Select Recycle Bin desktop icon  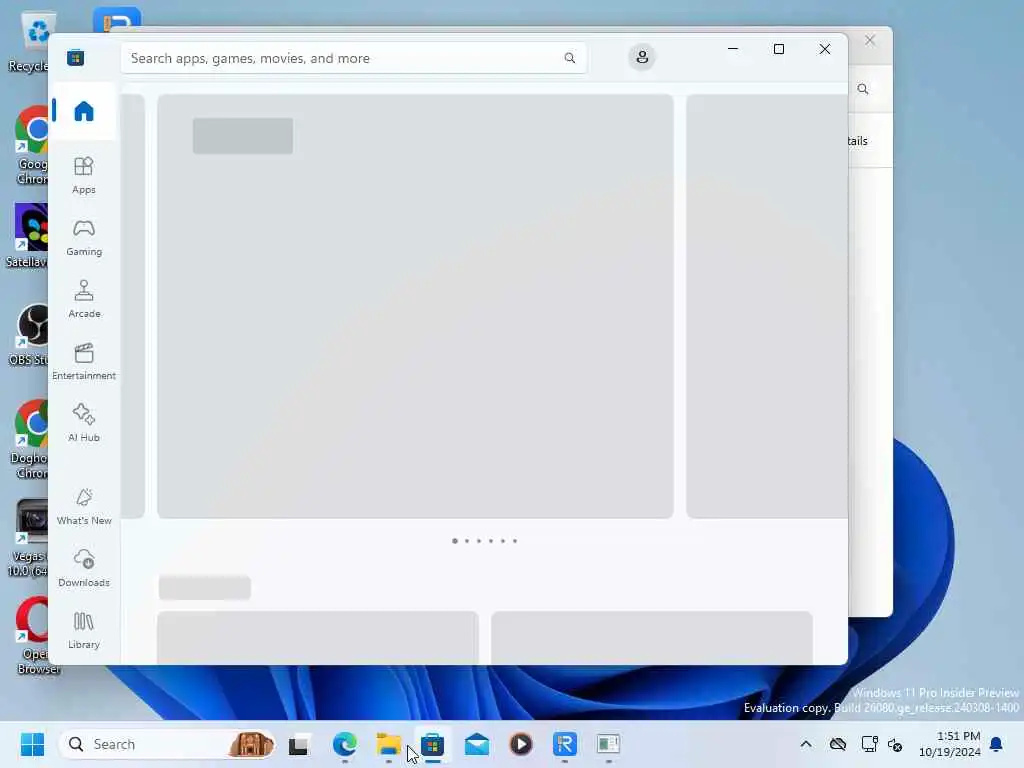click(30, 42)
